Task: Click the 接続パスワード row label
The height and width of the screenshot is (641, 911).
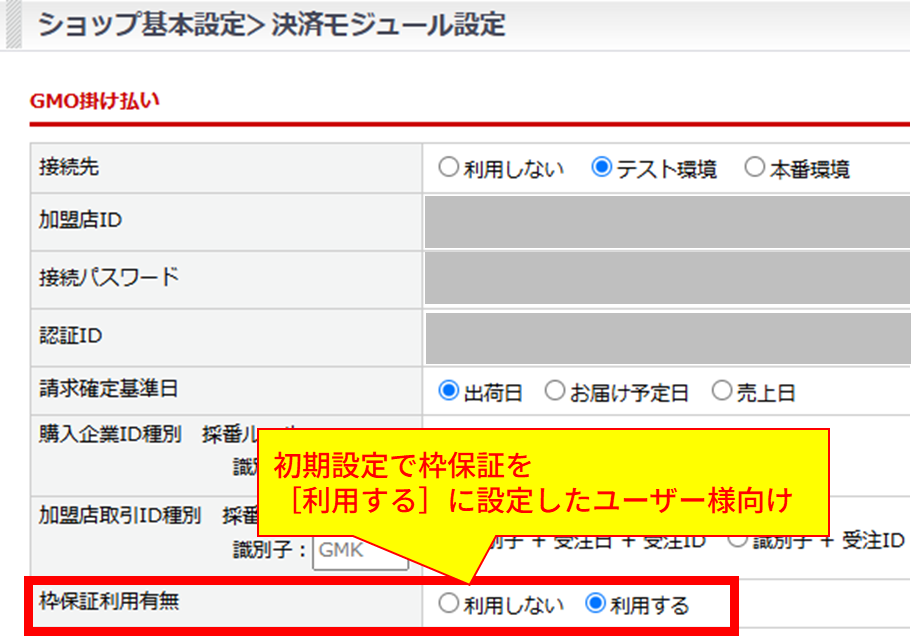Action: [109, 278]
